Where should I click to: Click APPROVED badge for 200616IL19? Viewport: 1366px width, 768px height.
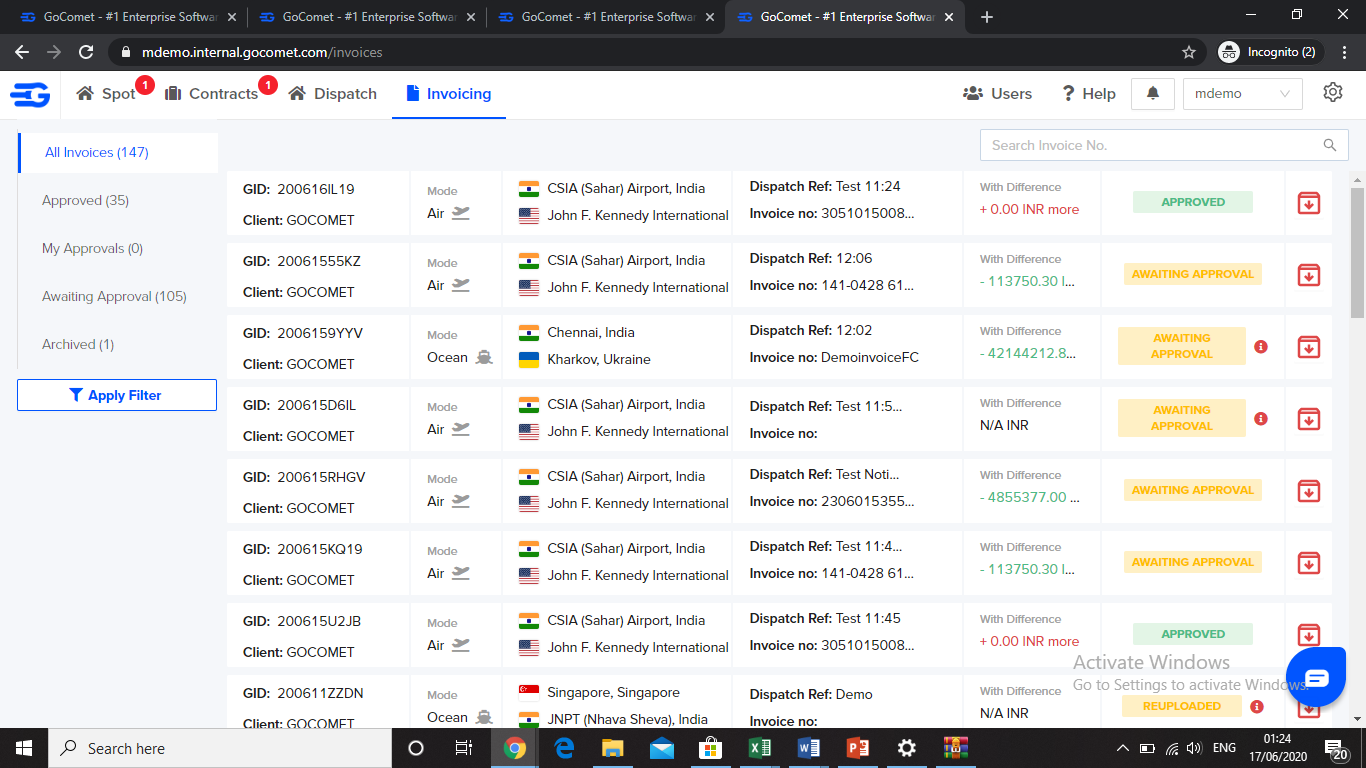tap(1193, 202)
